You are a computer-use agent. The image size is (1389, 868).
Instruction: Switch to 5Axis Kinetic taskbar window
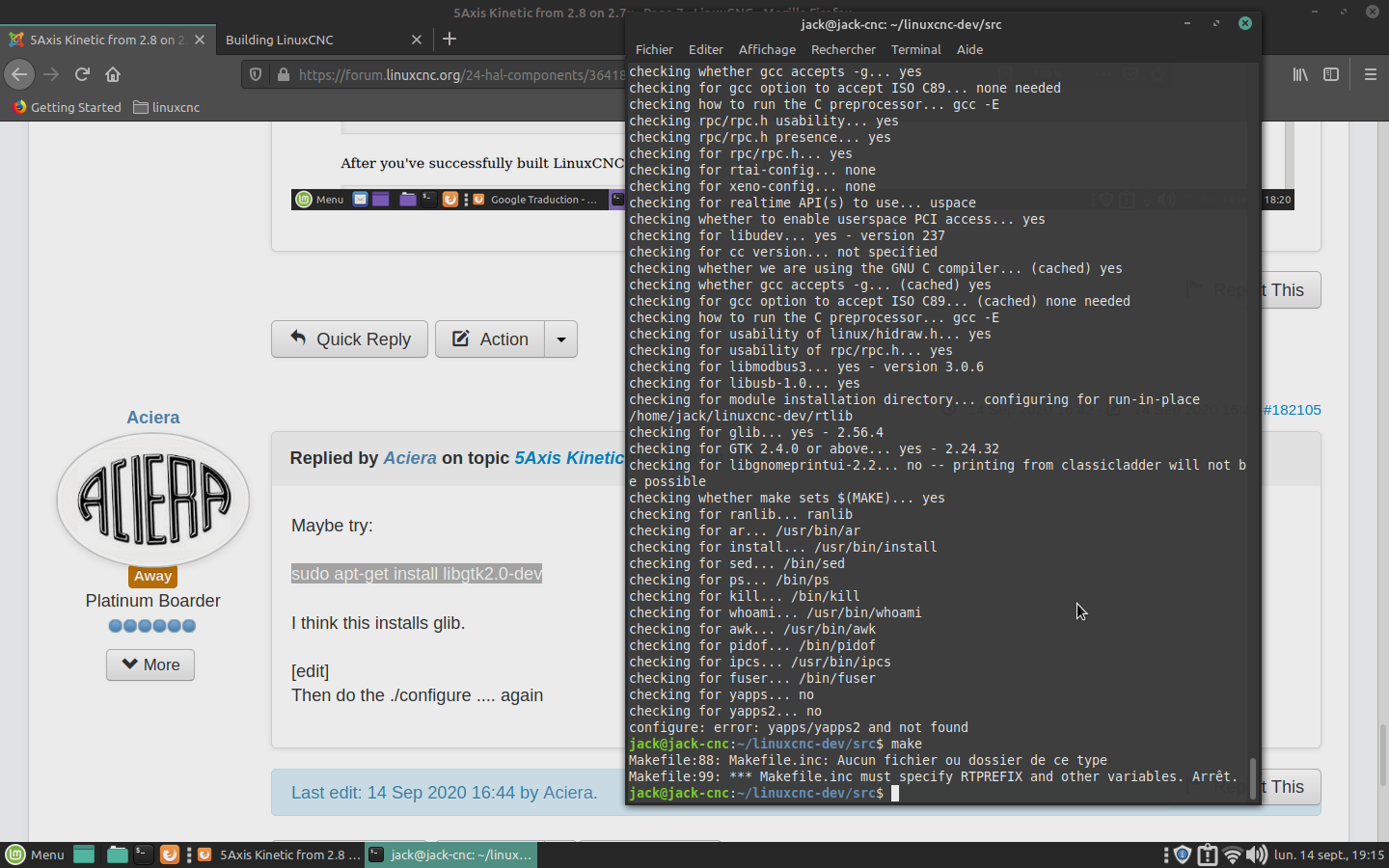point(279,854)
